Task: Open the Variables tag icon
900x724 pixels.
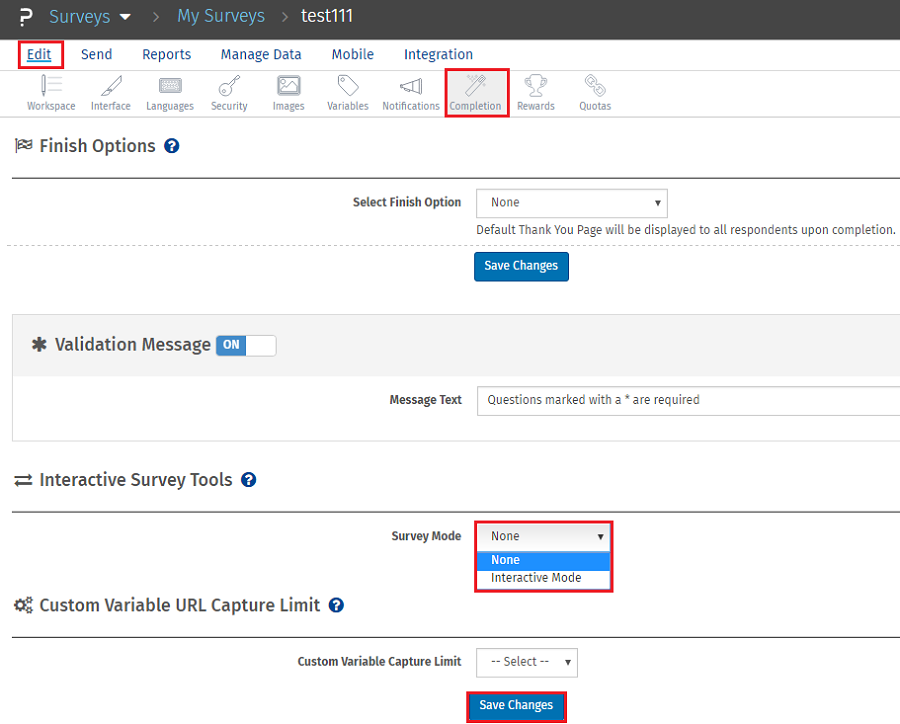Action: (348, 93)
